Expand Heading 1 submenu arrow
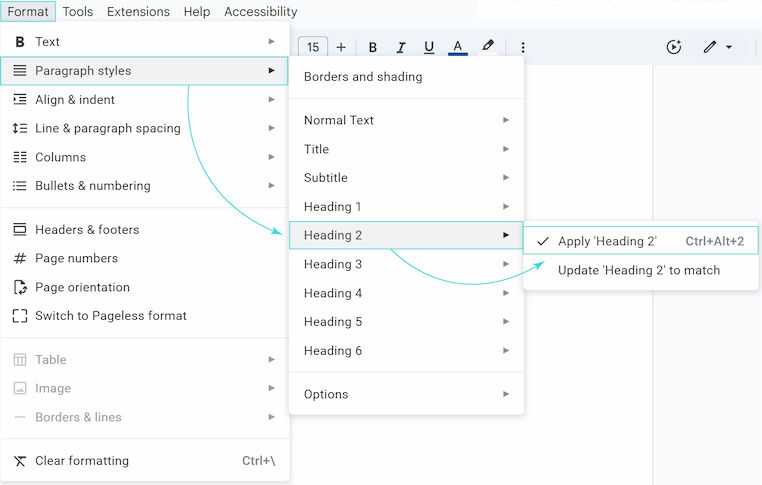Screen dimensions: 762x485 point(506,207)
